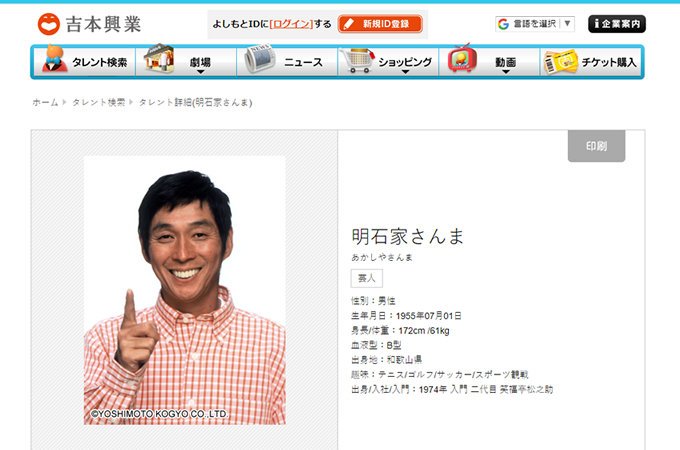Click the Google G language icon
The height and width of the screenshot is (450, 680).
click(503, 24)
